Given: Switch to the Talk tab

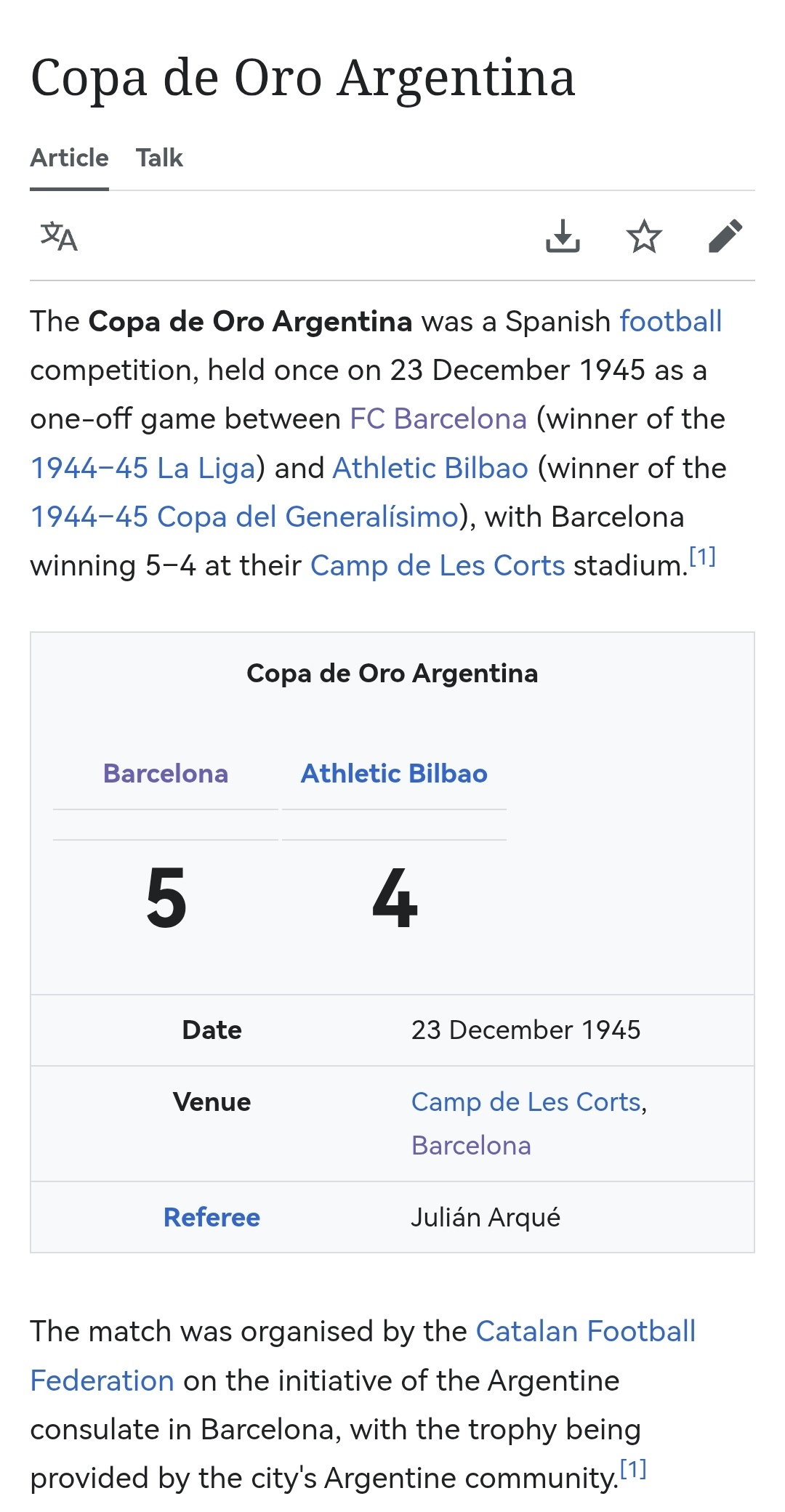Looking at the screenshot, I should click(159, 158).
